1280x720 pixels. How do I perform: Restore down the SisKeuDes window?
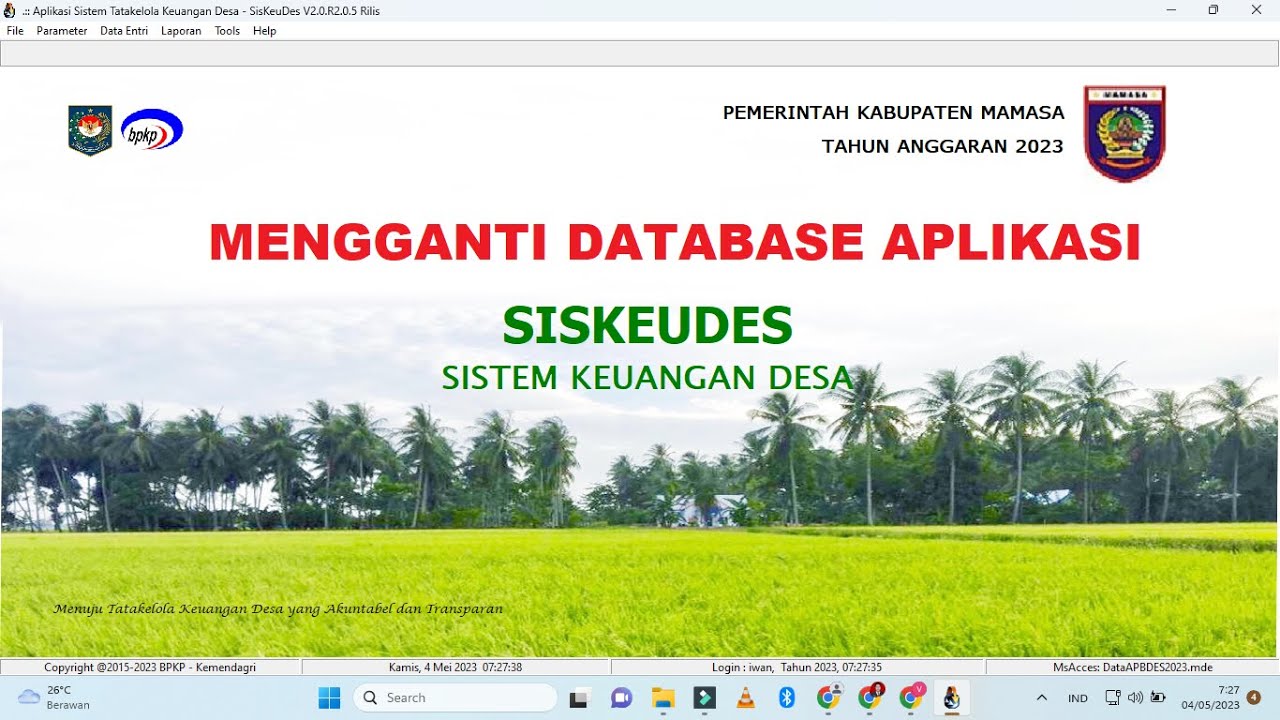pyautogui.click(x=1213, y=10)
